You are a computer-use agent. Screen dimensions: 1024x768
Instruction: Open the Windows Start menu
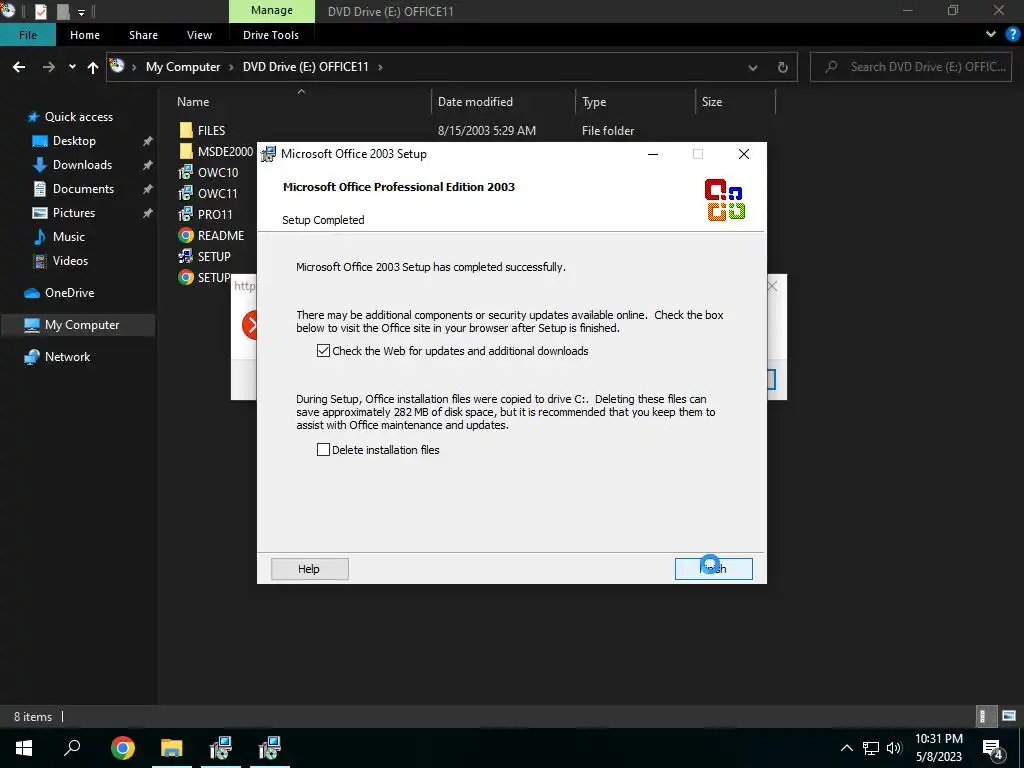pos(24,748)
